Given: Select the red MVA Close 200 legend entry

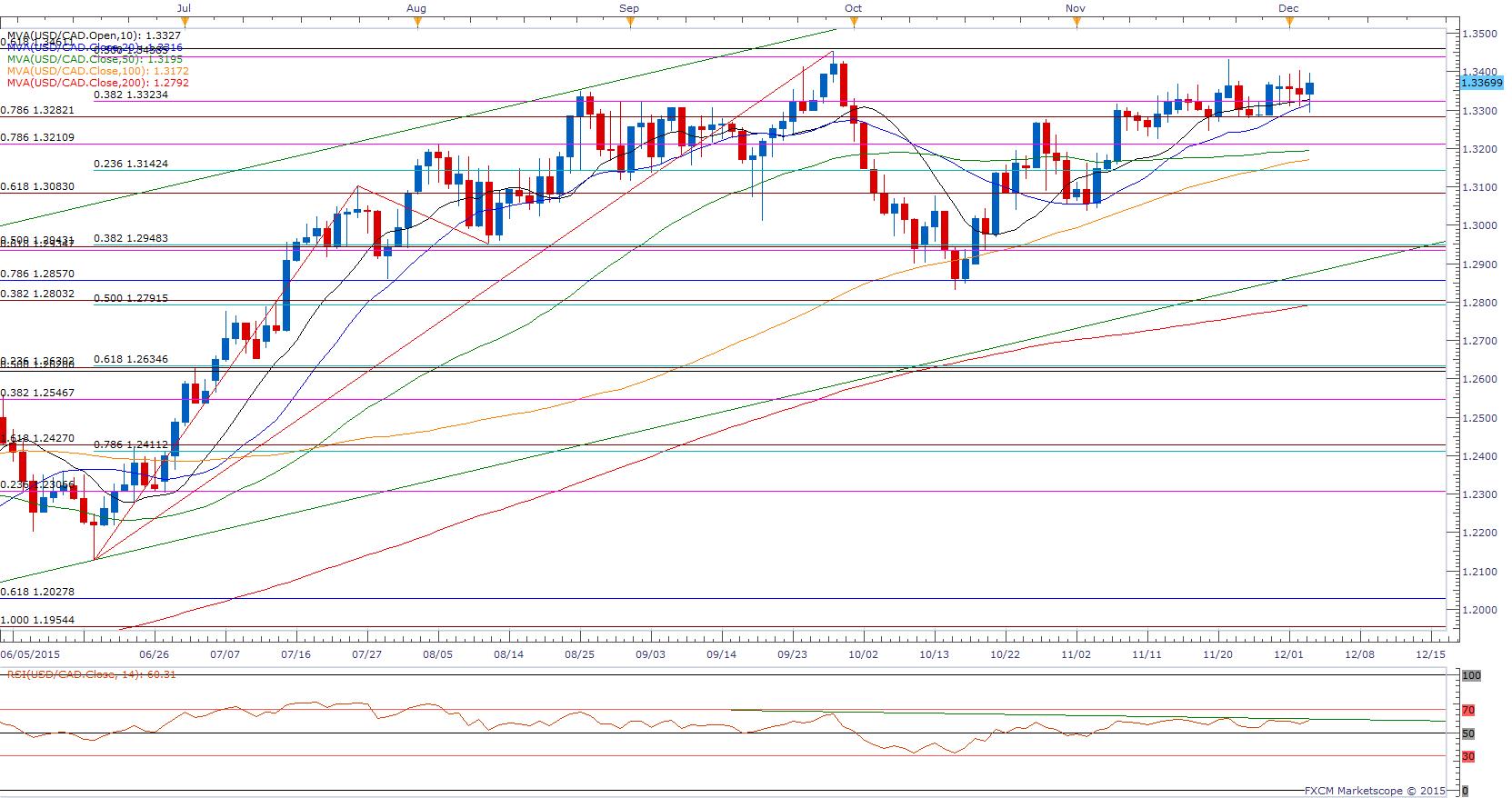Looking at the screenshot, I should coord(98,83).
